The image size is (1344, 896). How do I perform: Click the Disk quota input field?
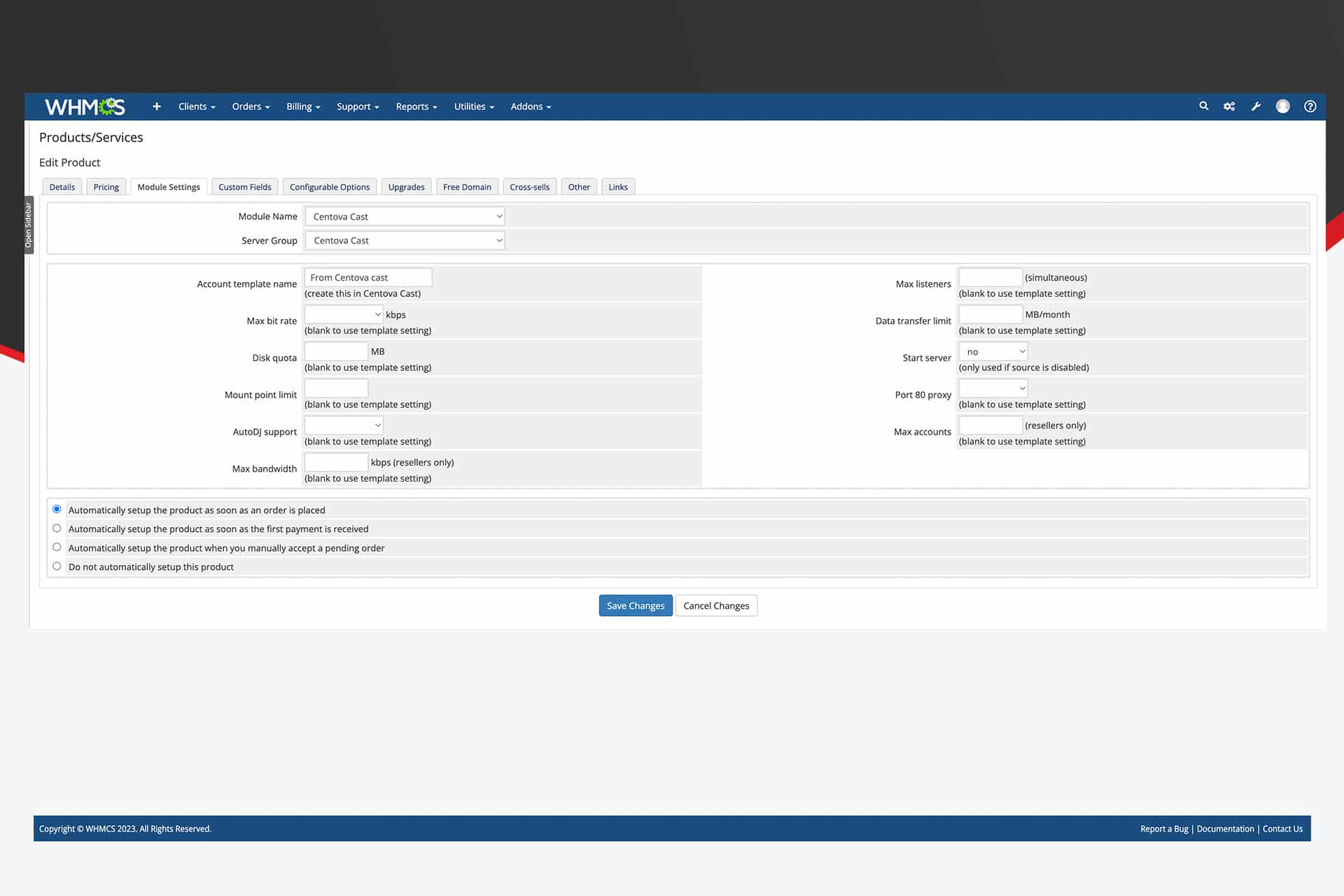point(336,351)
